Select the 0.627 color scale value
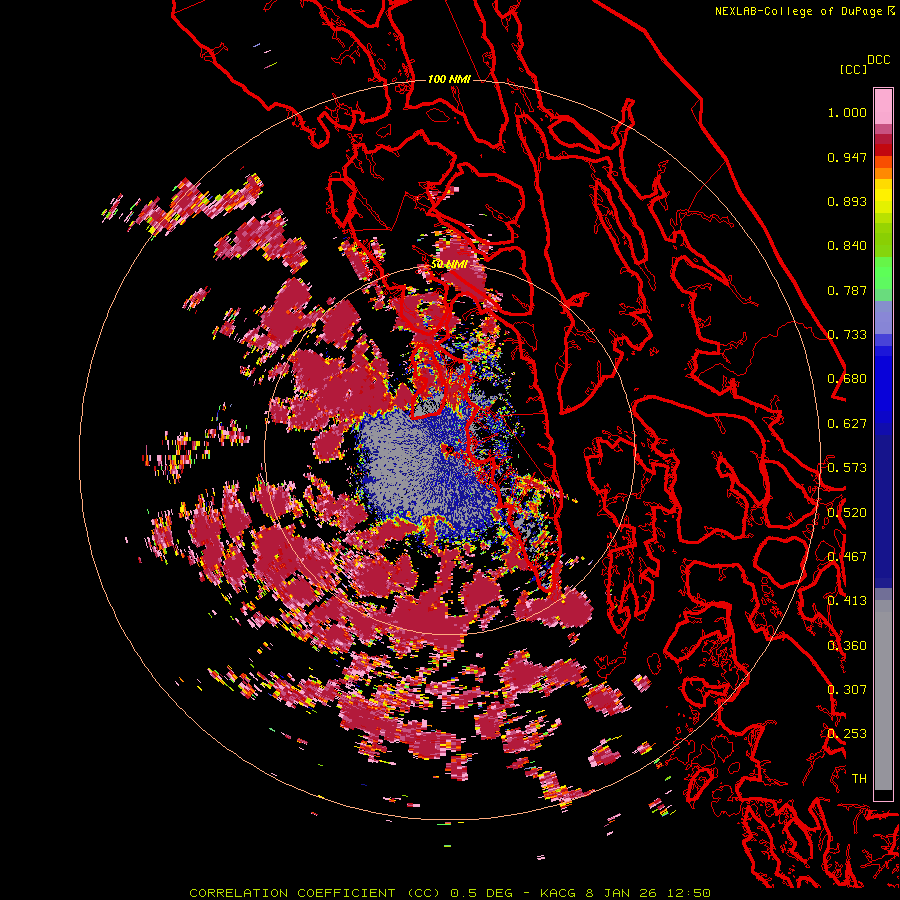Viewport: 900px width, 900px height. tap(847, 424)
